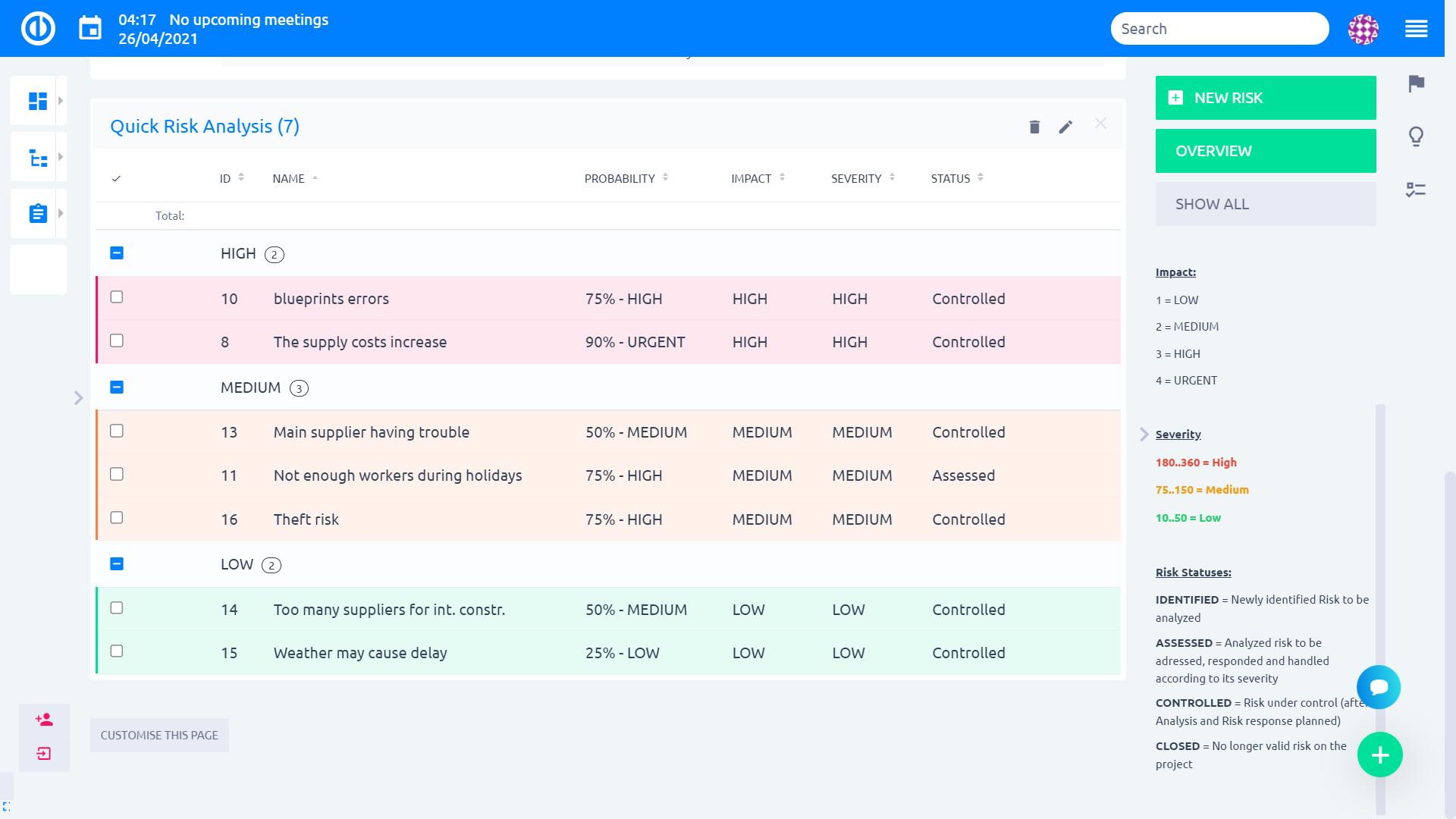Click the green plus floating button
Screen dimensions: 1456x819
point(1379,755)
